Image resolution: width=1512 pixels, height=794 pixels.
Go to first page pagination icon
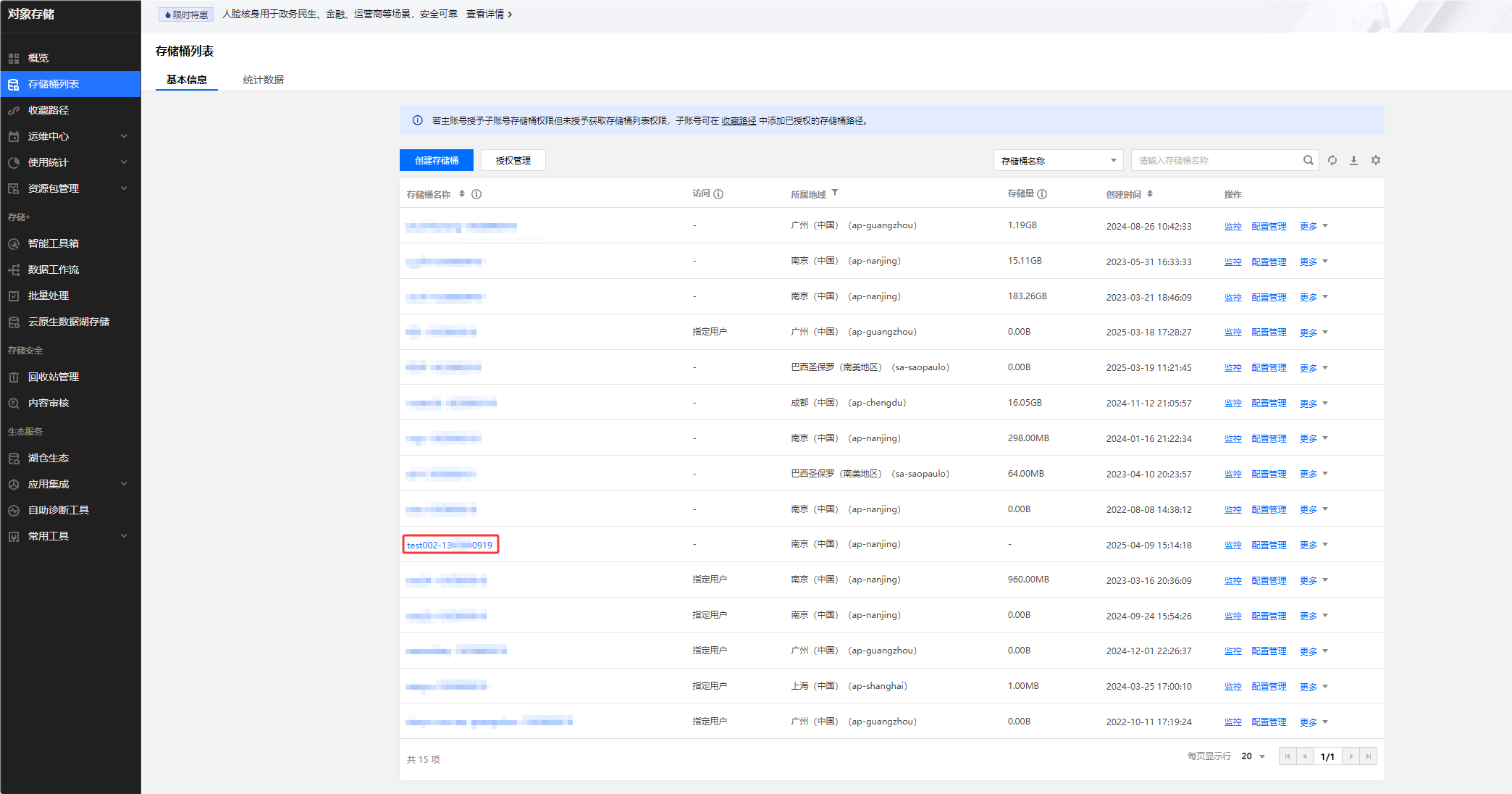[x=1288, y=756]
